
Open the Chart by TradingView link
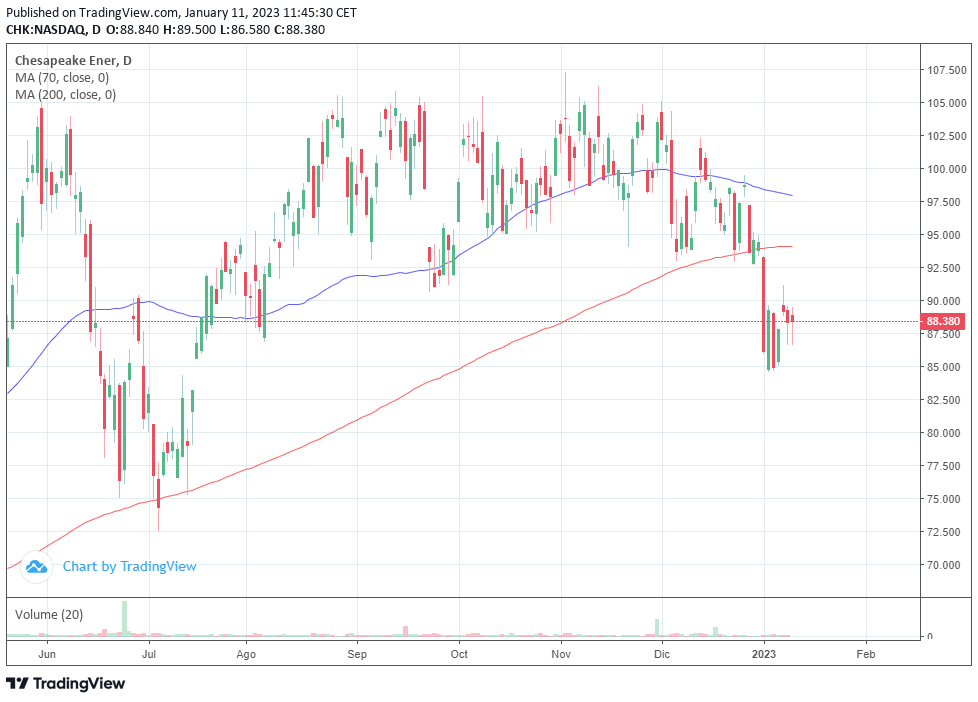tap(129, 566)
